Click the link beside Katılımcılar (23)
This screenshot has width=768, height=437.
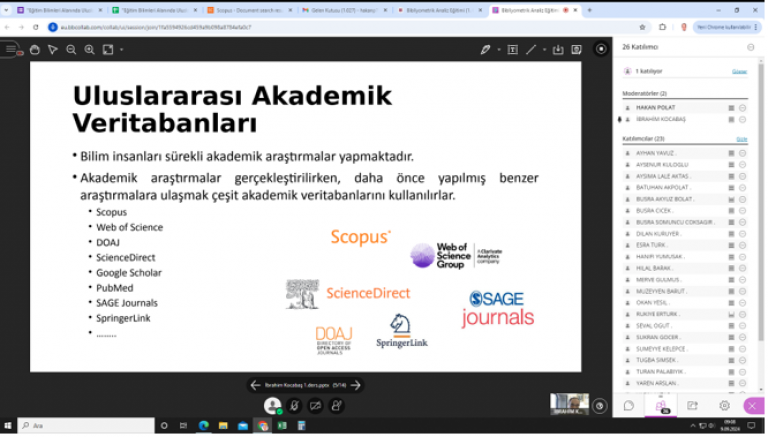(x=742, y=139)
